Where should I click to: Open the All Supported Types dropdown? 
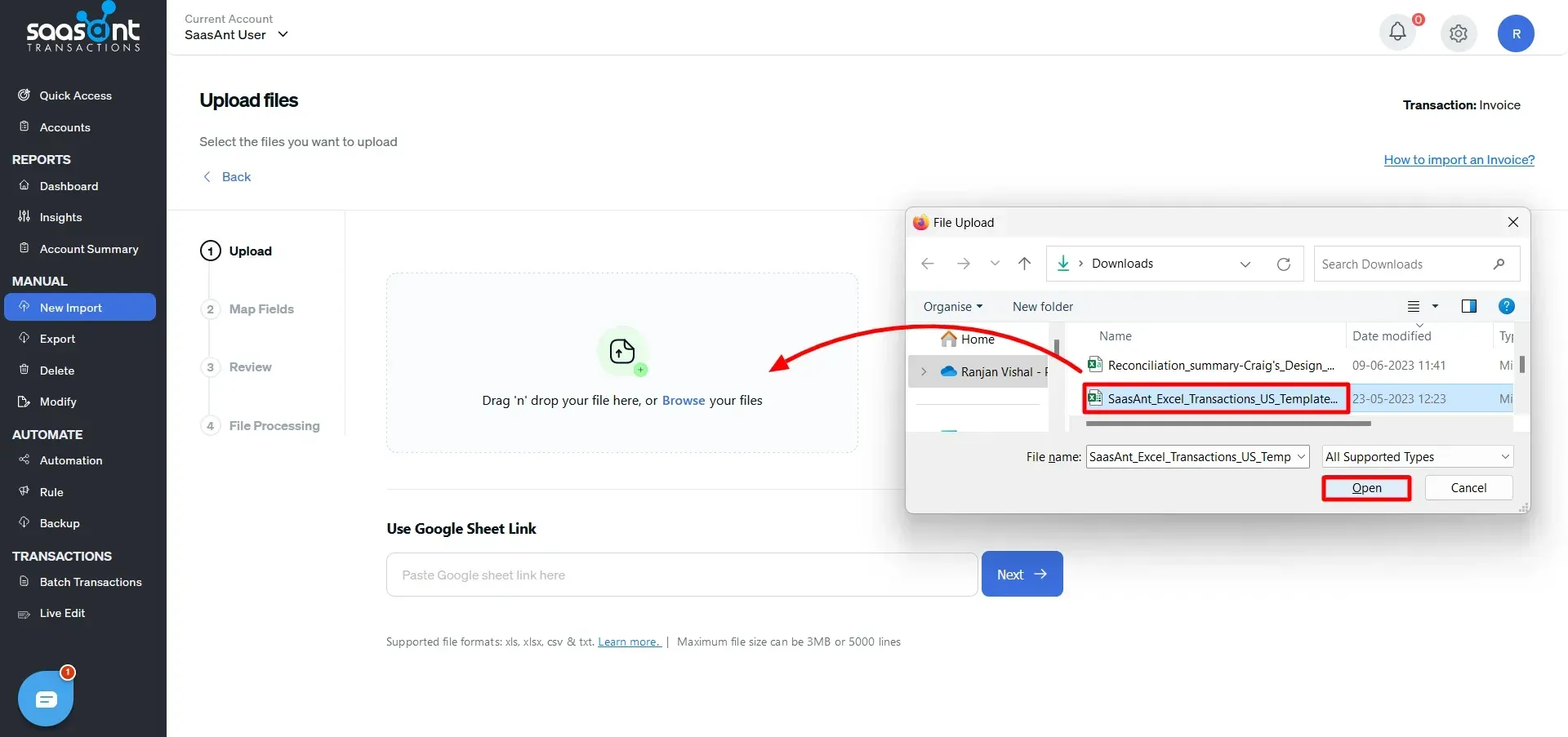[1417, 457]
